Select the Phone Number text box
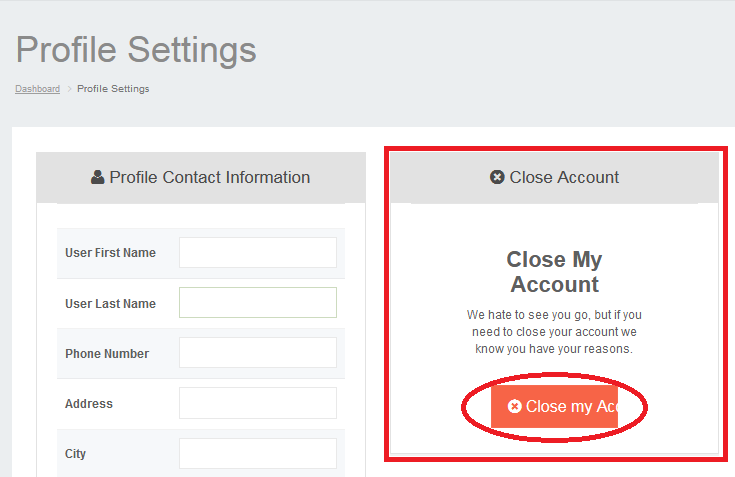Screen dimensions: 735x477 (258, 353)
